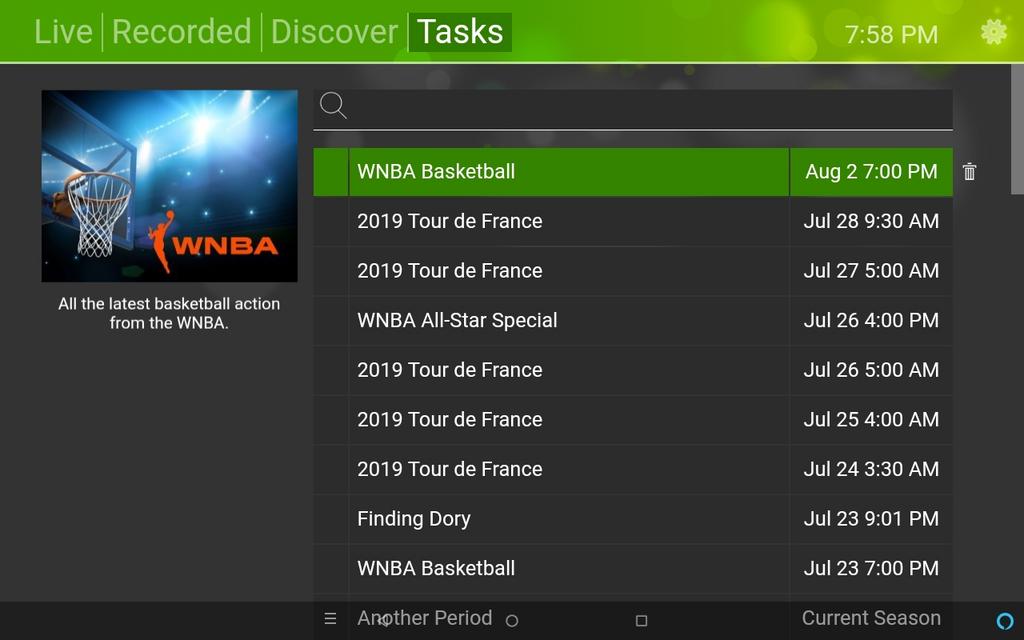Screen dimensions: 1024x640
Task: Click the Aug 2 7:00 PM time cell
Action: 871,172
